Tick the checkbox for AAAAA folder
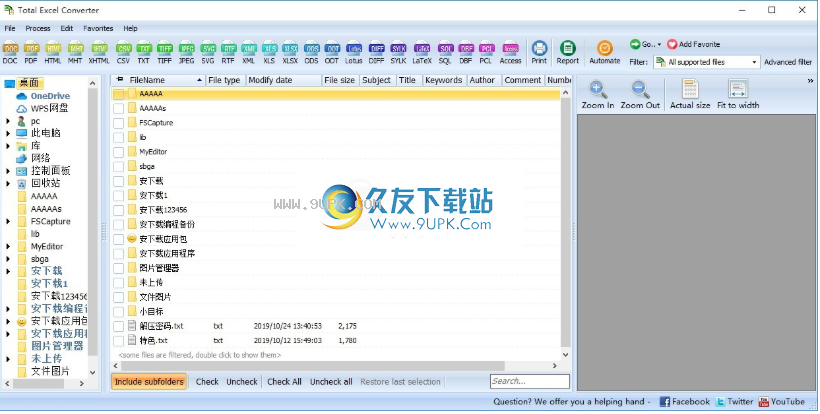Image resolution: width=820 pixels, height=414 pixels. coord(119,94)
